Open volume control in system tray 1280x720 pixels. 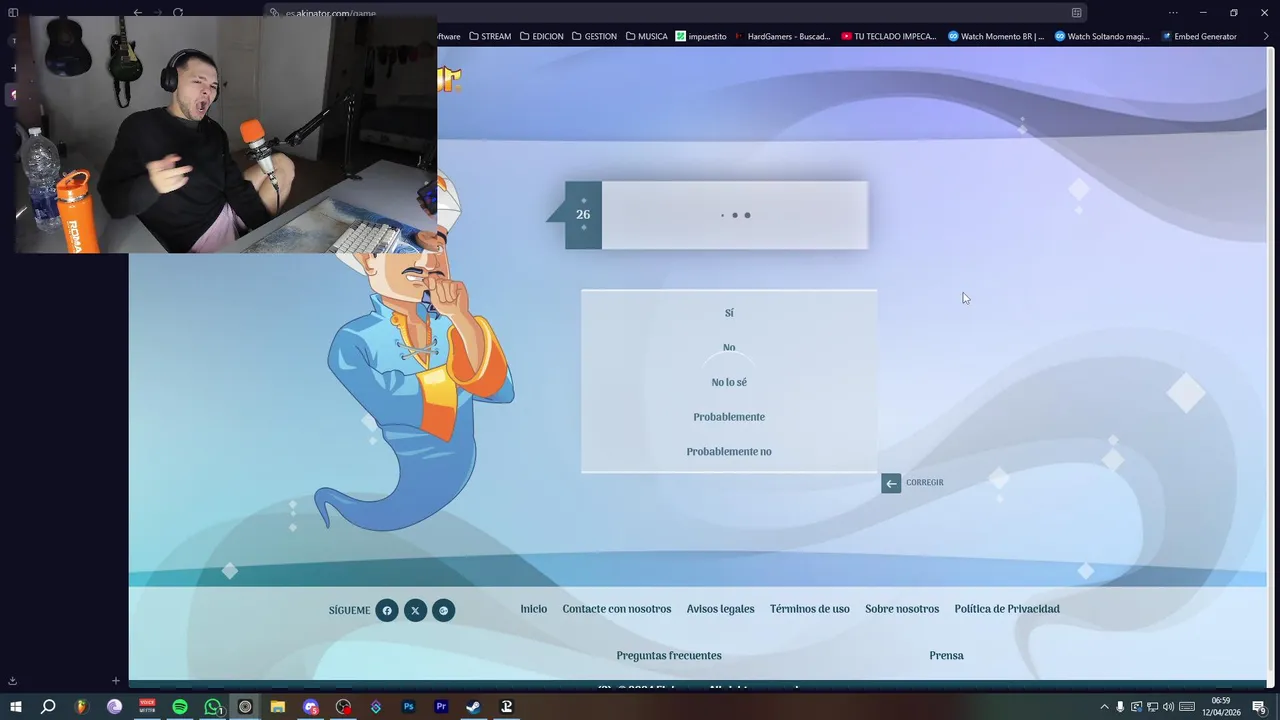(x=1168, y=707)
